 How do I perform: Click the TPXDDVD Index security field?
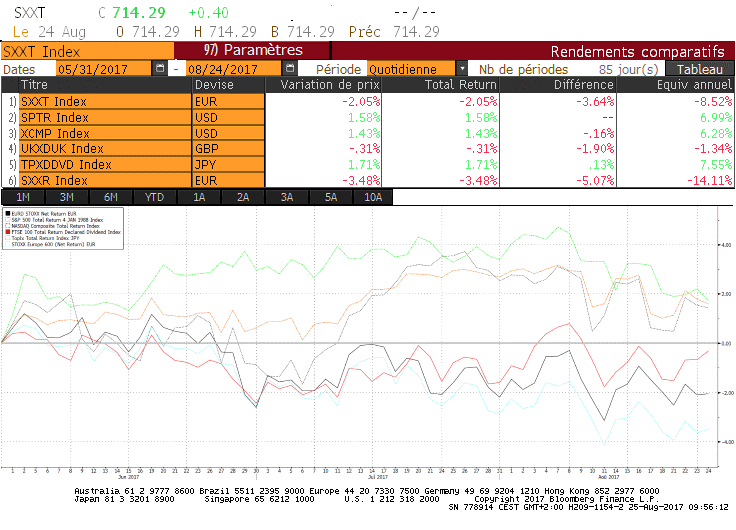(105, 165)
